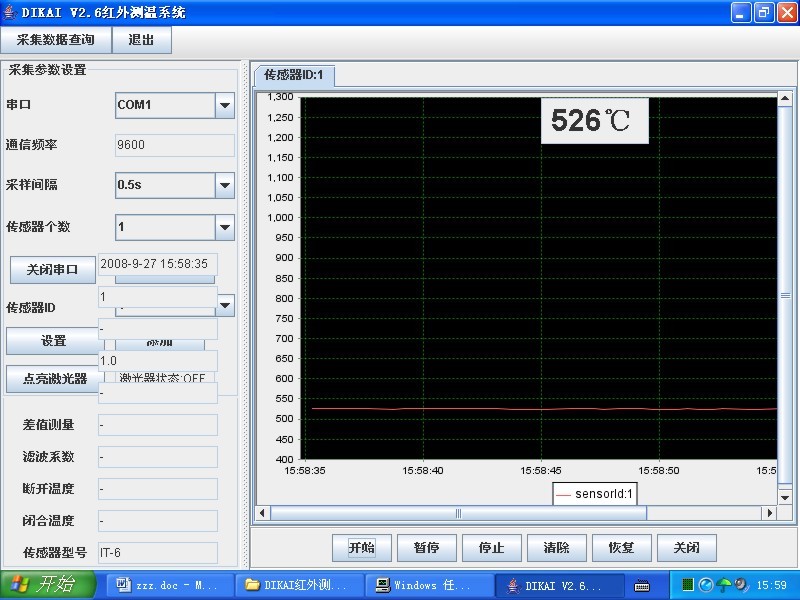Switch to Windows 任 taskbar item
800x600 pixels.
[x=429, y=585]
